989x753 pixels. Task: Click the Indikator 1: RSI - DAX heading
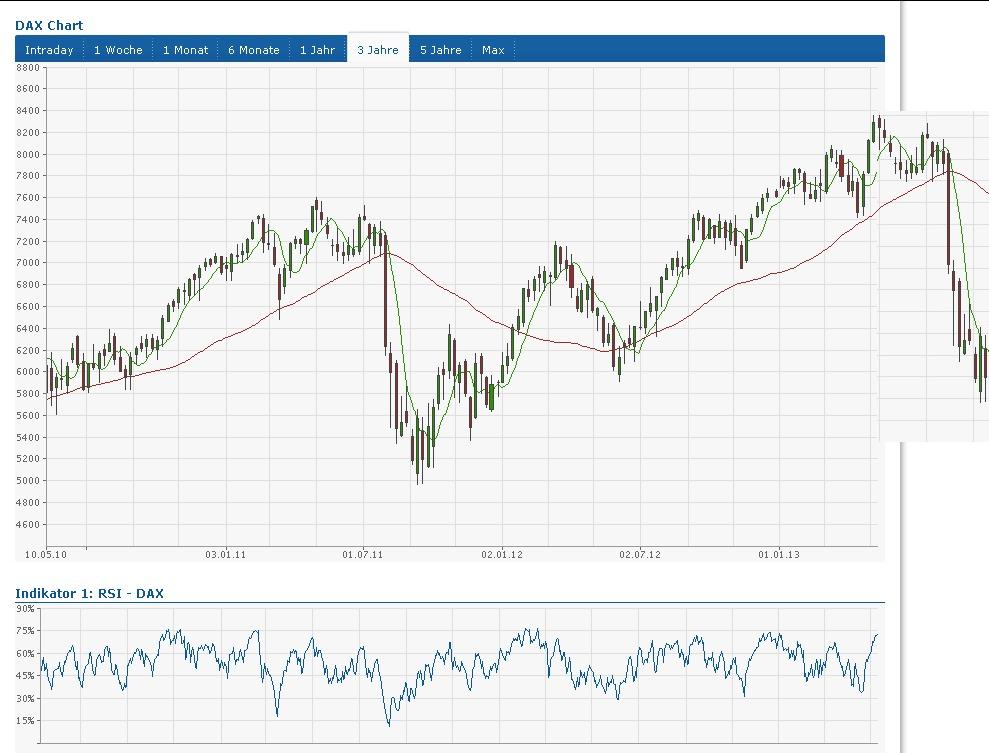click(x=89, y=593)
